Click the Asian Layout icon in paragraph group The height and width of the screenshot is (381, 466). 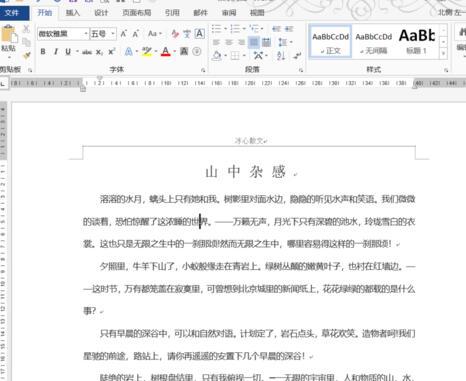(258, 55)
